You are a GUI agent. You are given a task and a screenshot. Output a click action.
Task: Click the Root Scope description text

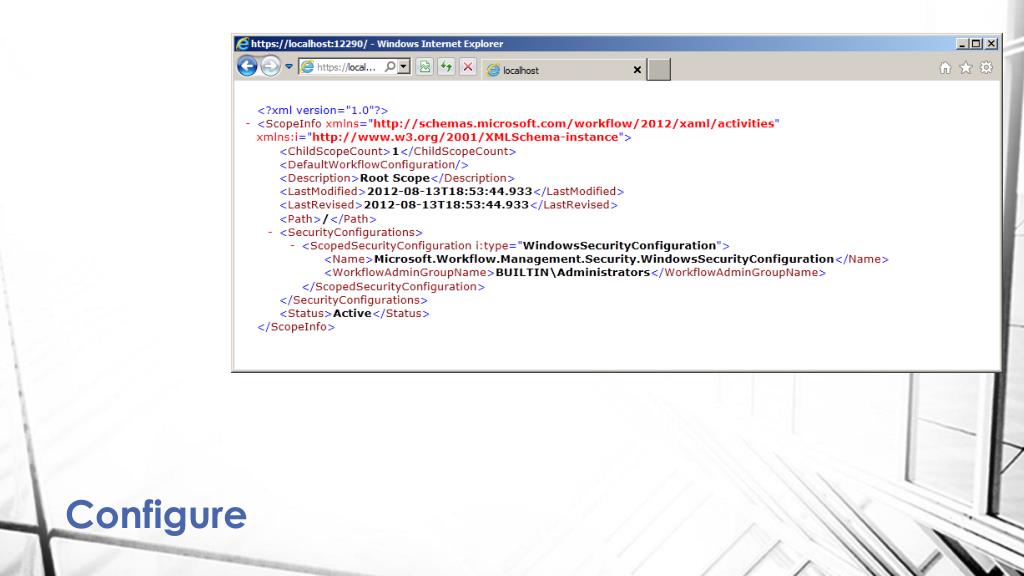(394, 178)
